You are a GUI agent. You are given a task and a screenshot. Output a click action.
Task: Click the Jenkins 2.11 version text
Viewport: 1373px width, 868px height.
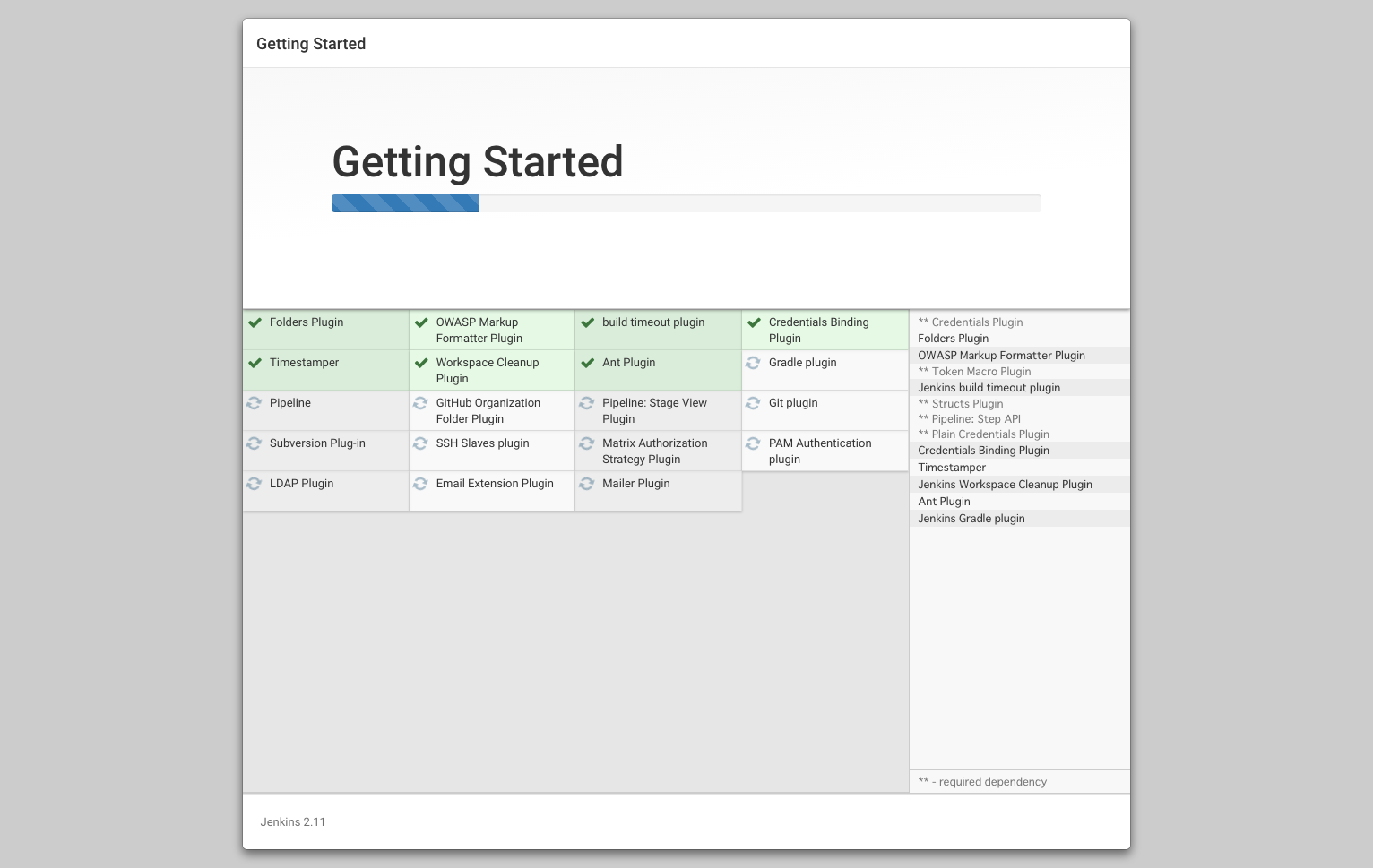click(x=293, y=822)
